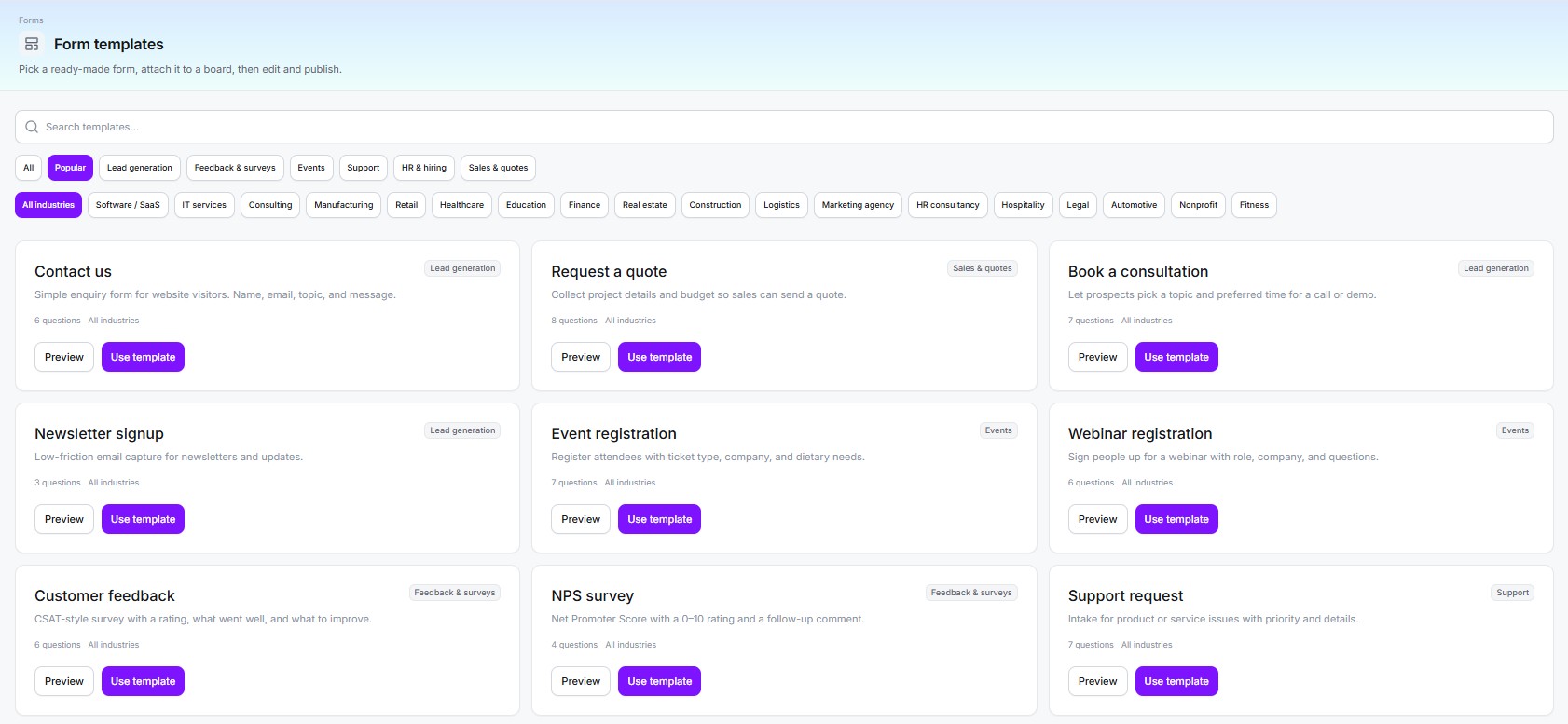Preview the Event registration template
The image size is (1568, 724).
[x=581, y=519]
